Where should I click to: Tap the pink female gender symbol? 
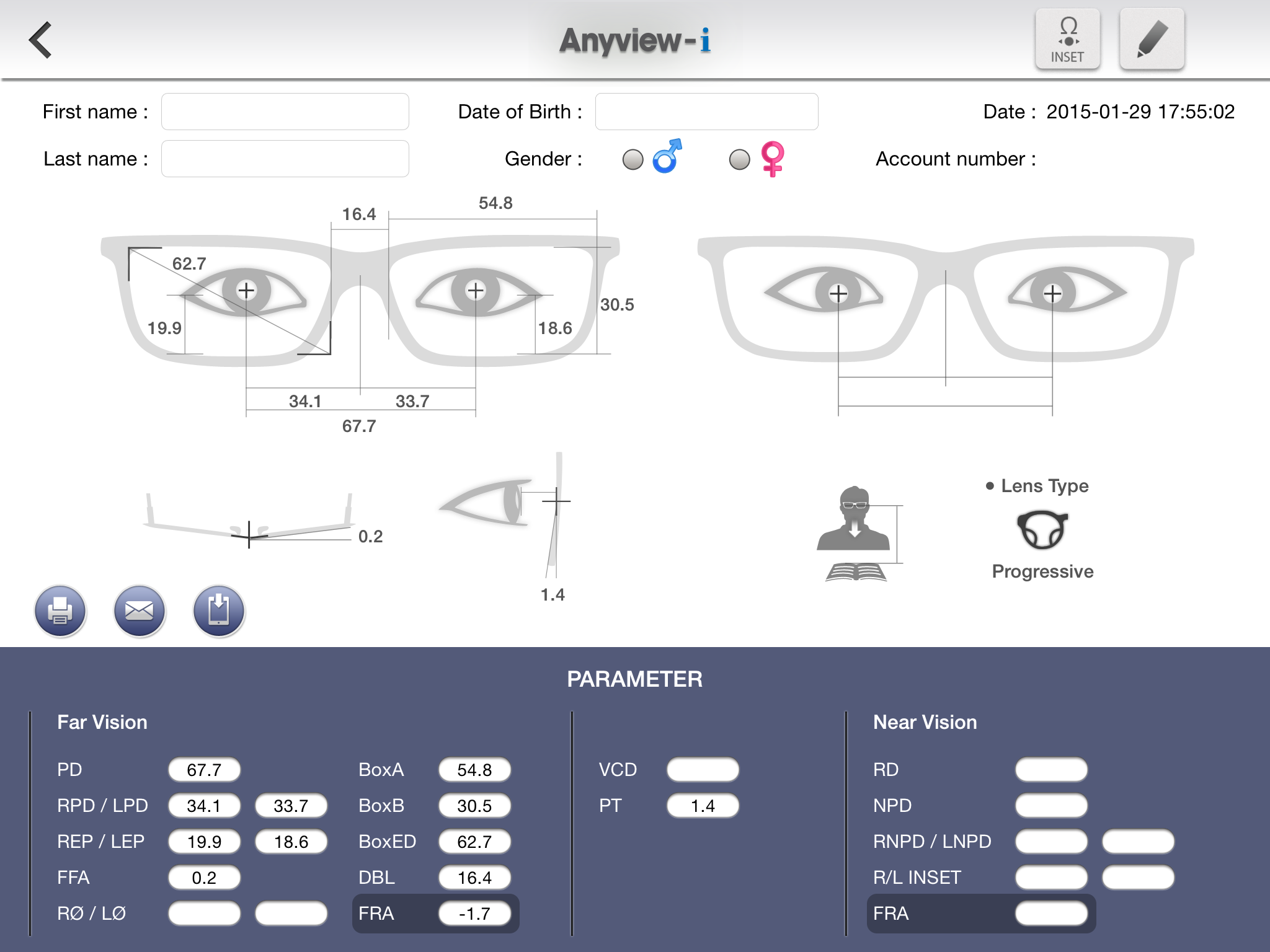[x=773, y=159]
